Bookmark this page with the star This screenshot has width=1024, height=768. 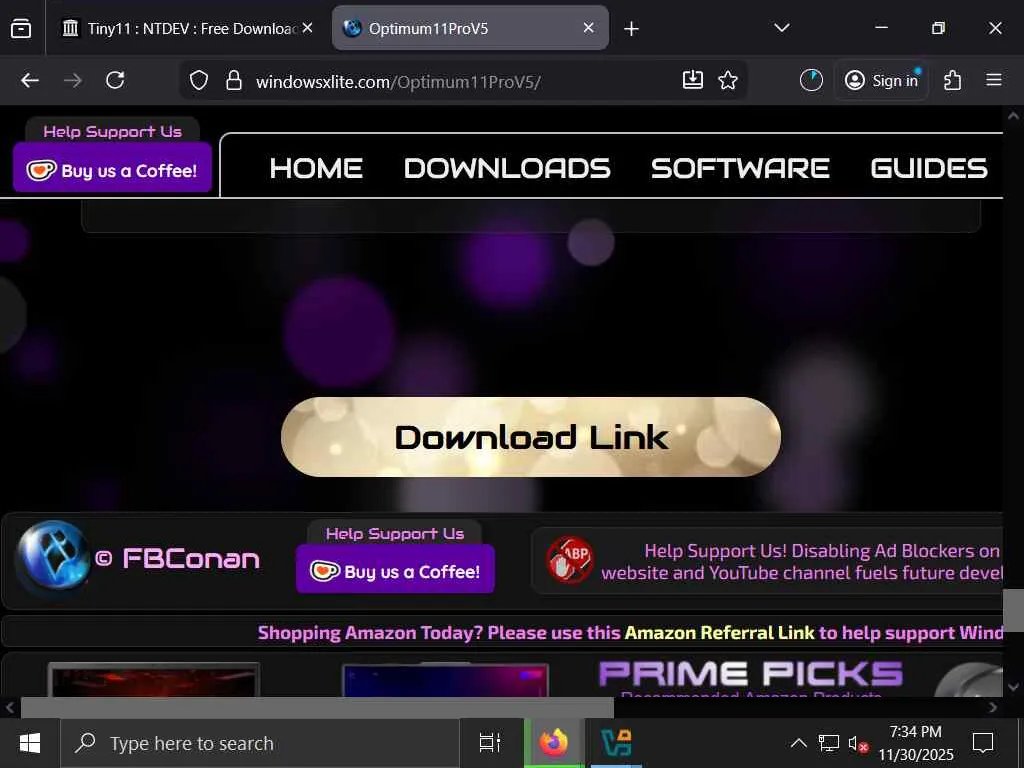[x=728, y=80]
